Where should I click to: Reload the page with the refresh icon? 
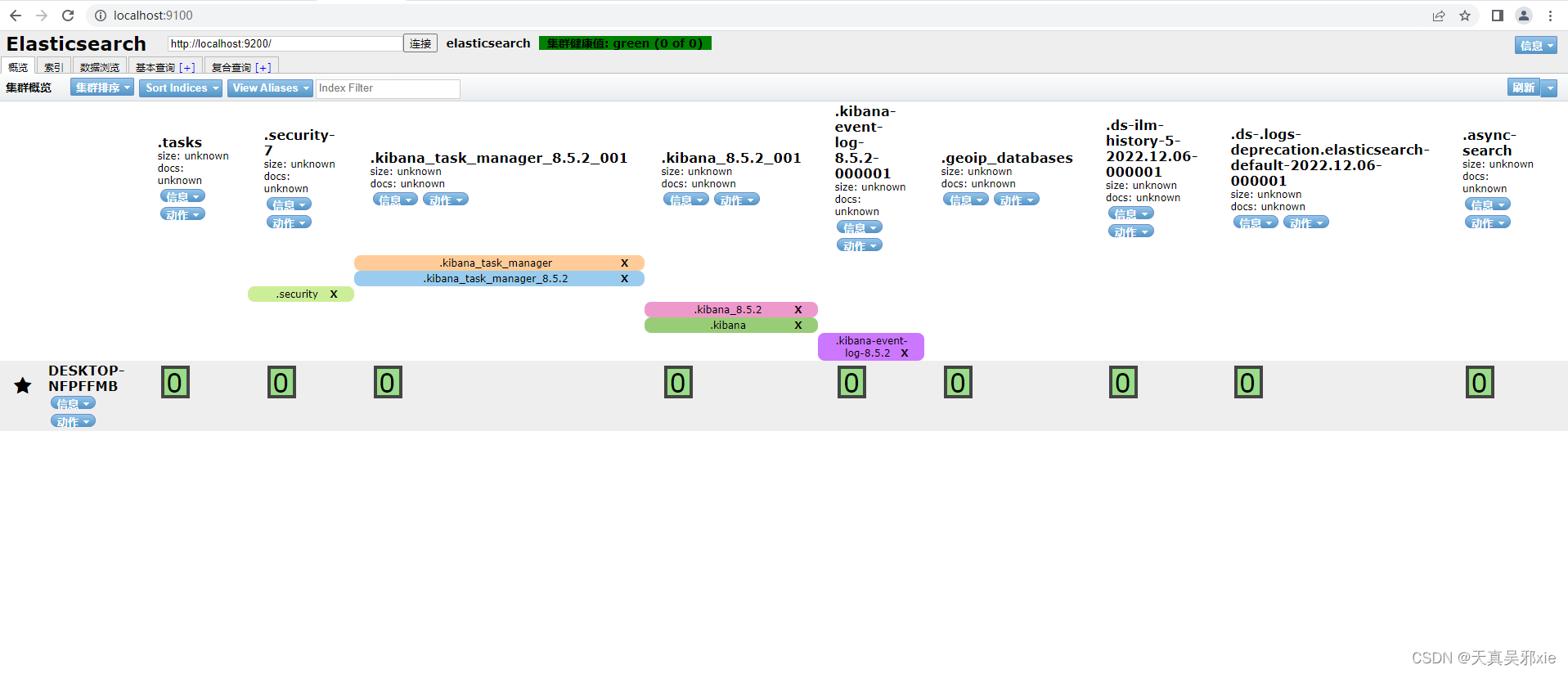(x=68, y=16)
